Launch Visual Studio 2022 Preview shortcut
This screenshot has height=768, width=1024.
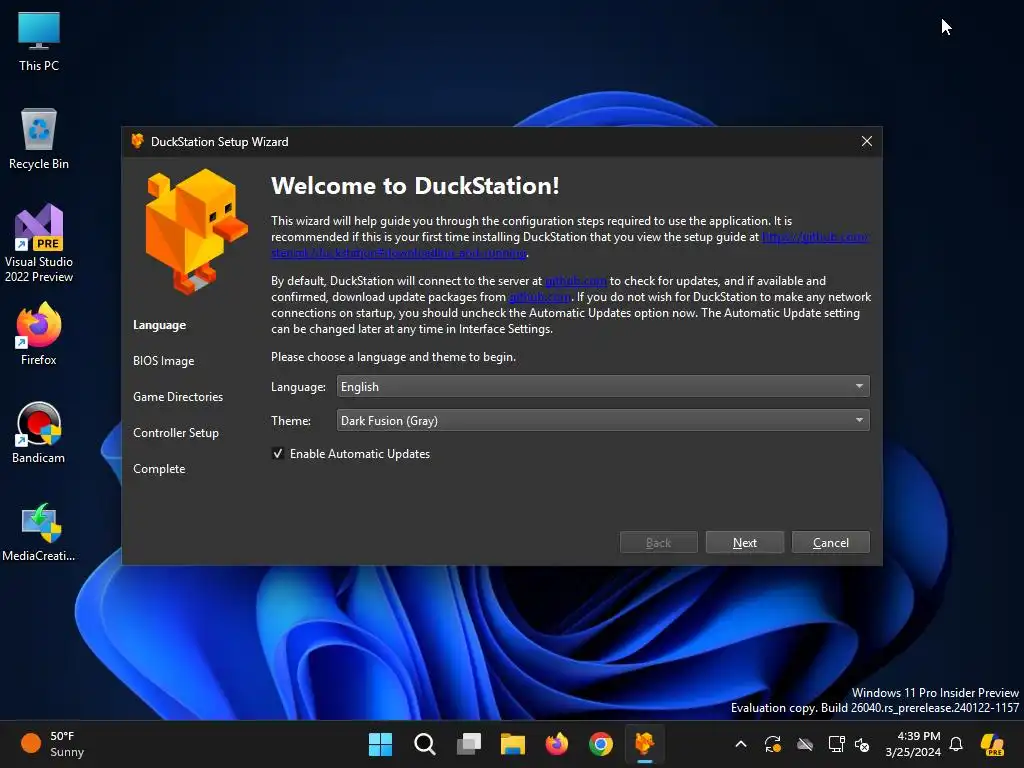pos(39,244)
